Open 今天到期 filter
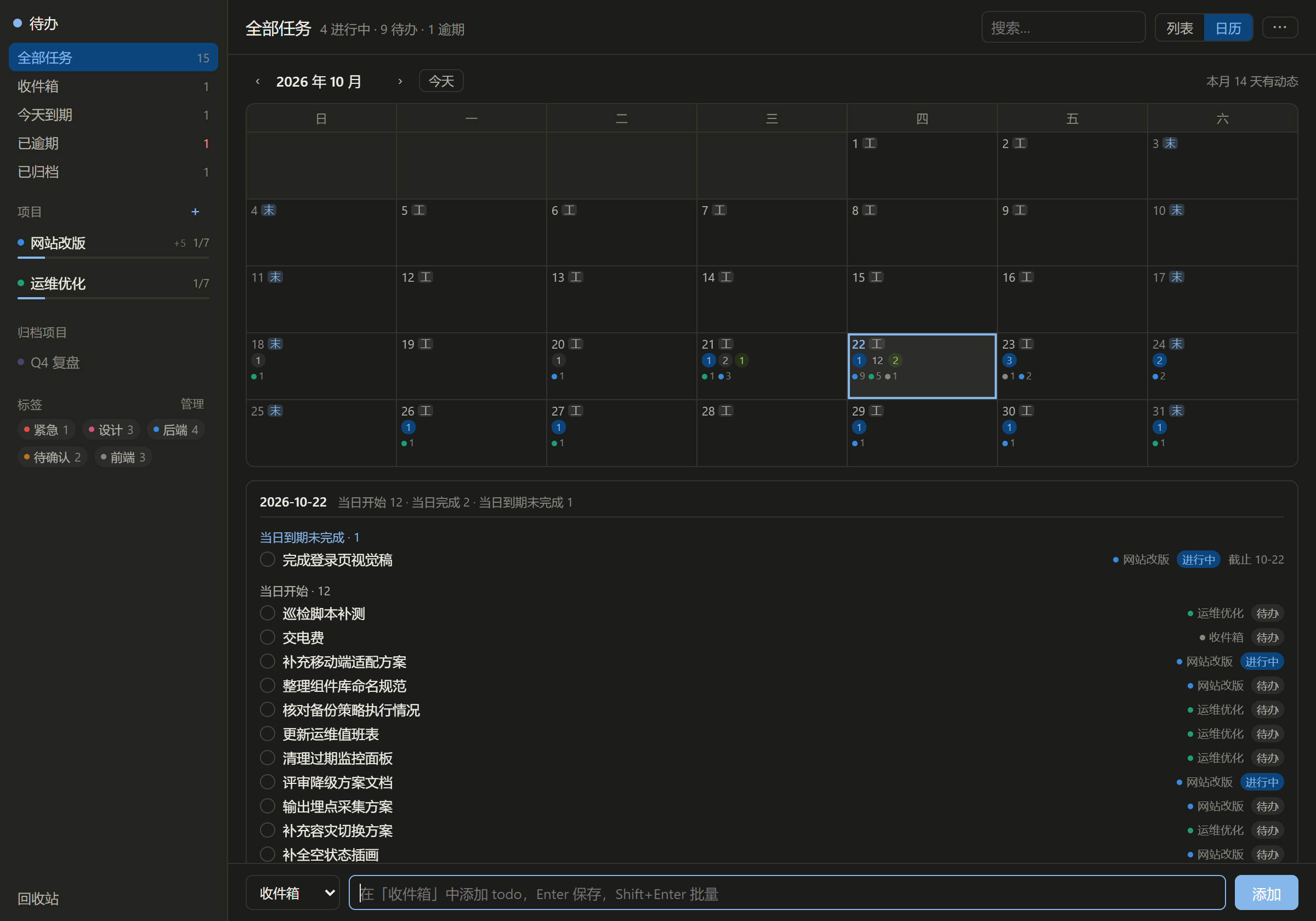Image resolution: width=1316 pixels, height=921 pixels. coord(114,115)
